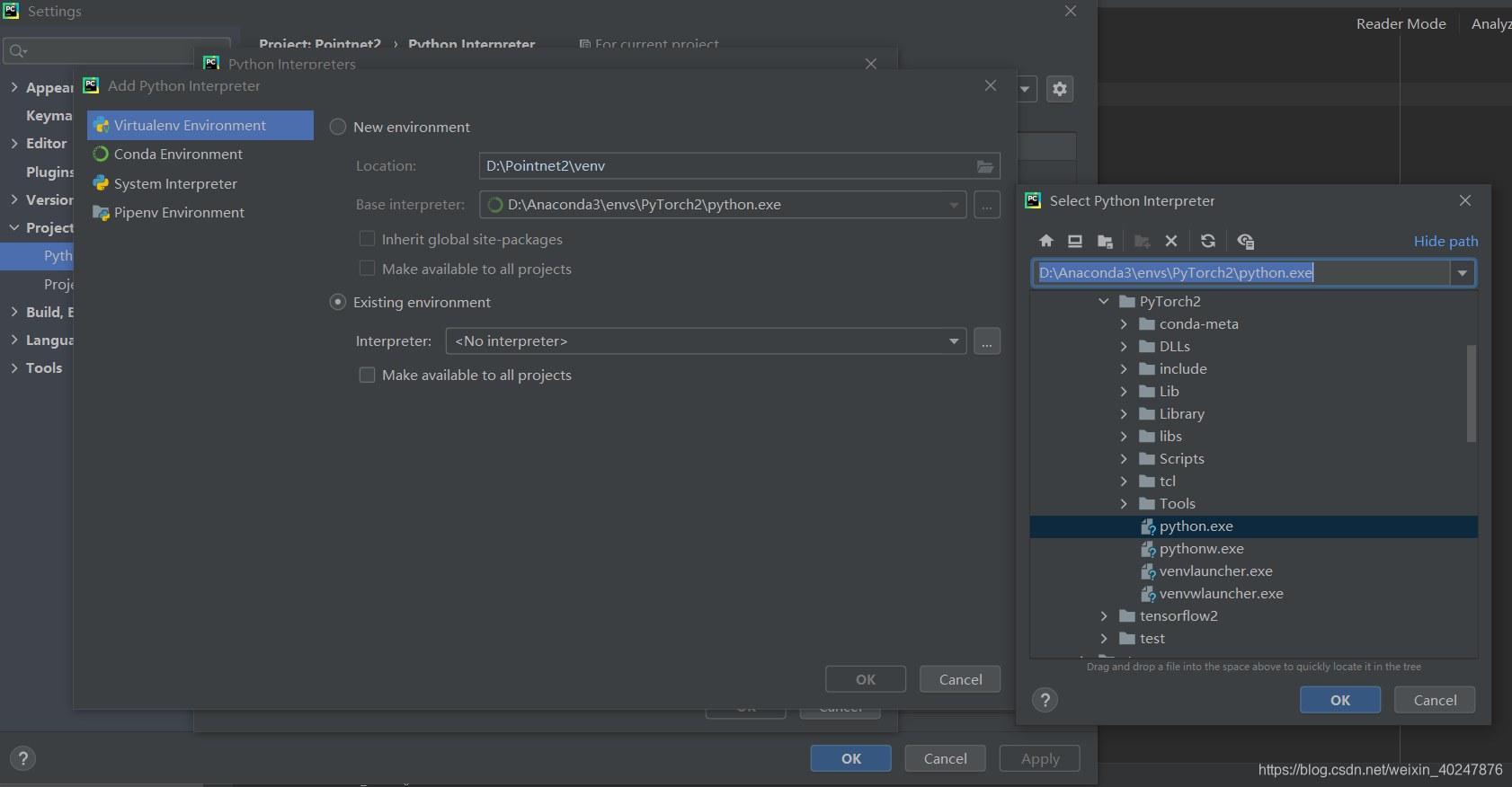This screenshot has height=787, width=1512.
Task: Jump to project directory in file chooser
Action: pos(1106,241)
